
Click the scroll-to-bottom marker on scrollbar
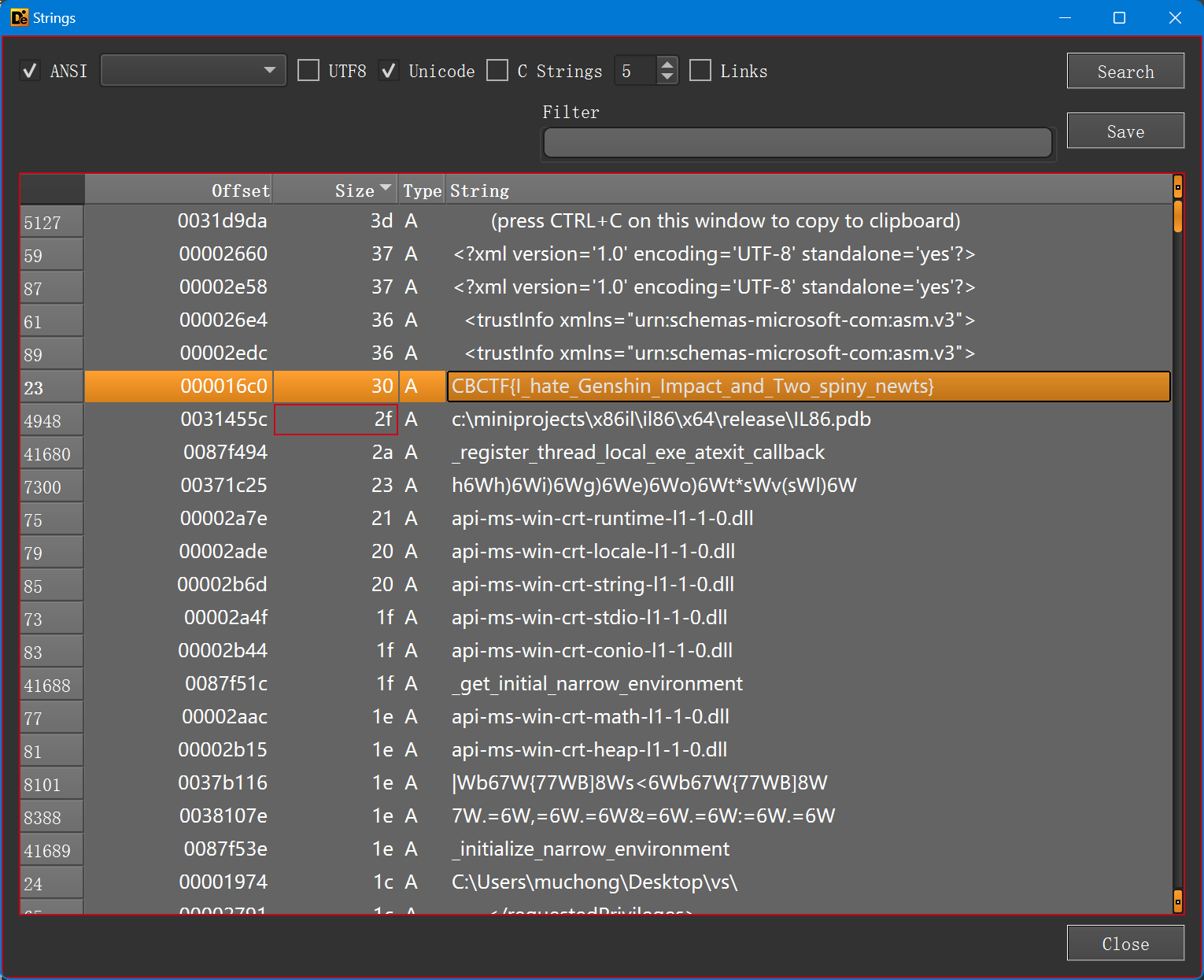coord(1177,899)
